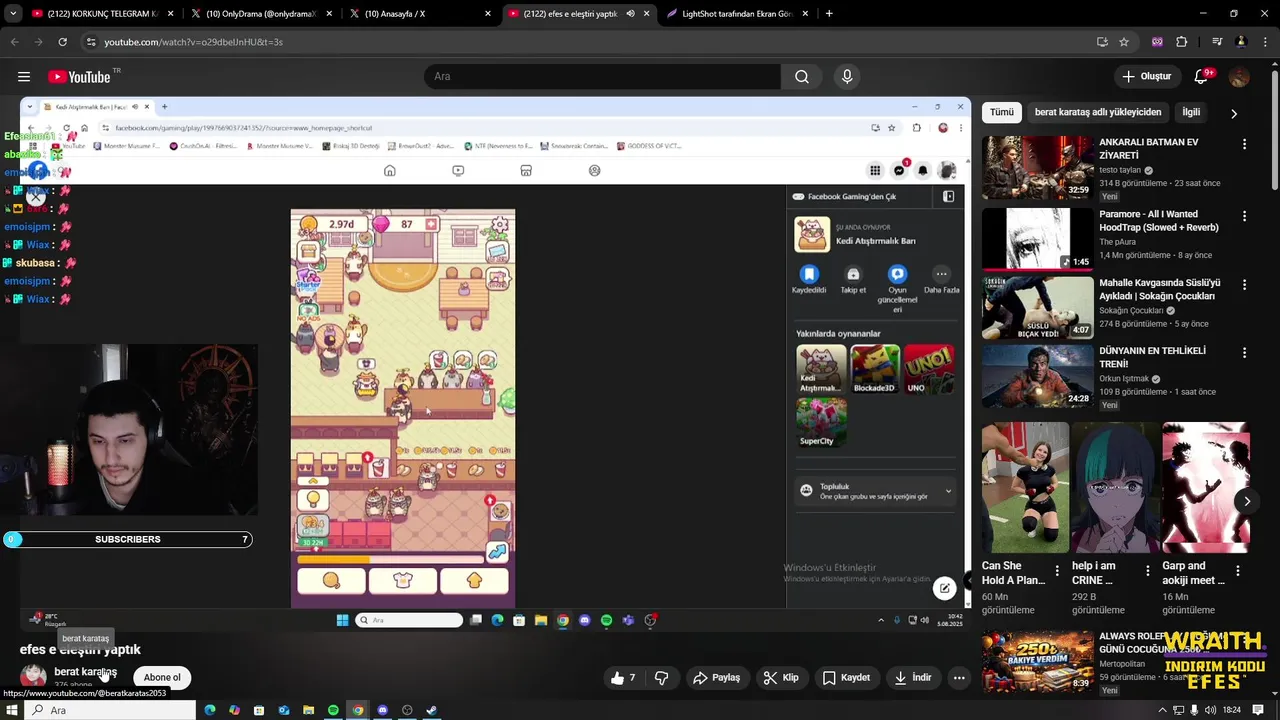This screenshot has width=1280, height=720.
Task: Reload the page
Action: (x=62, y=42)
